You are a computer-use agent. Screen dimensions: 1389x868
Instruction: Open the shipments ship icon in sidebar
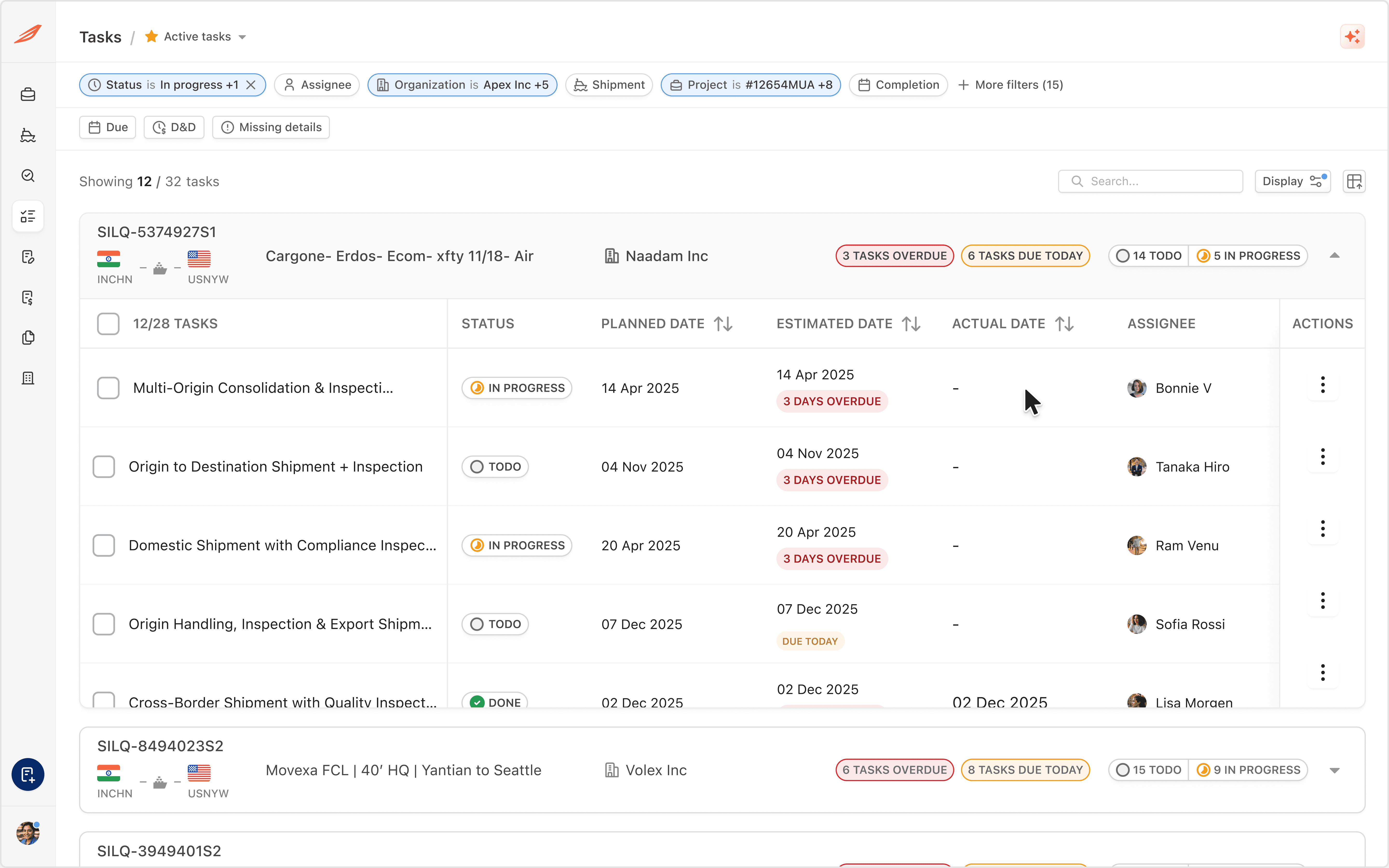(x=27, y=135)
